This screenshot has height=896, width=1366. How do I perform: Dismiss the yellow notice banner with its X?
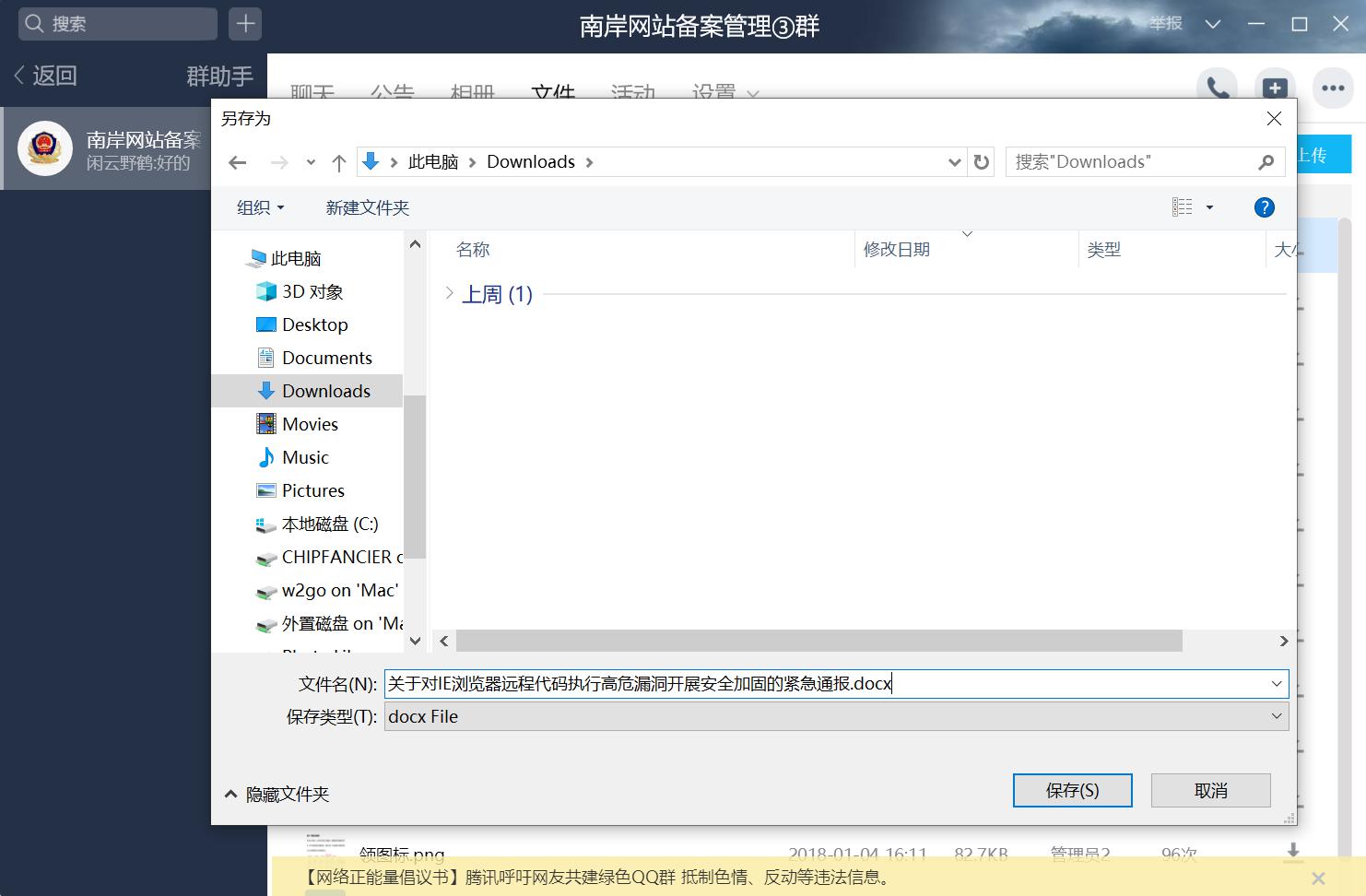click(x=1318, y=878)
